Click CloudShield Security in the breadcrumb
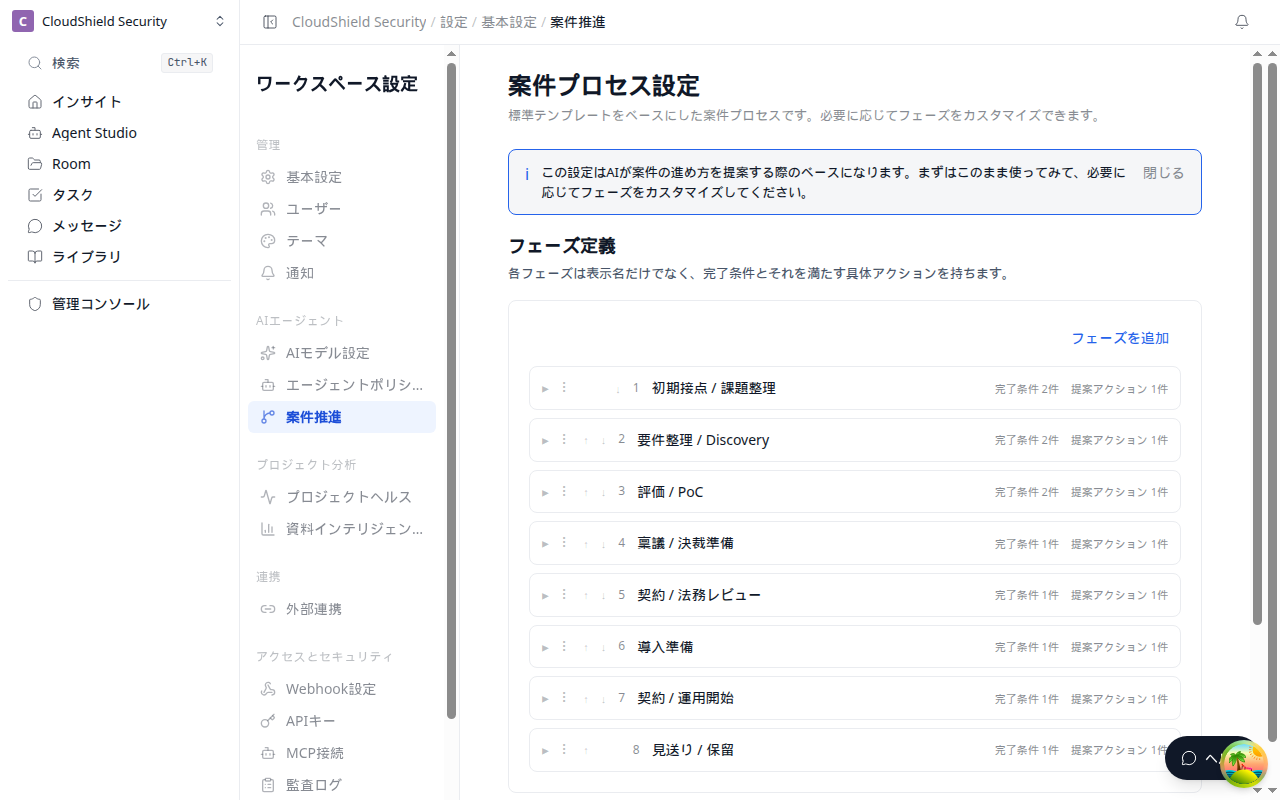 pos(359,22)
